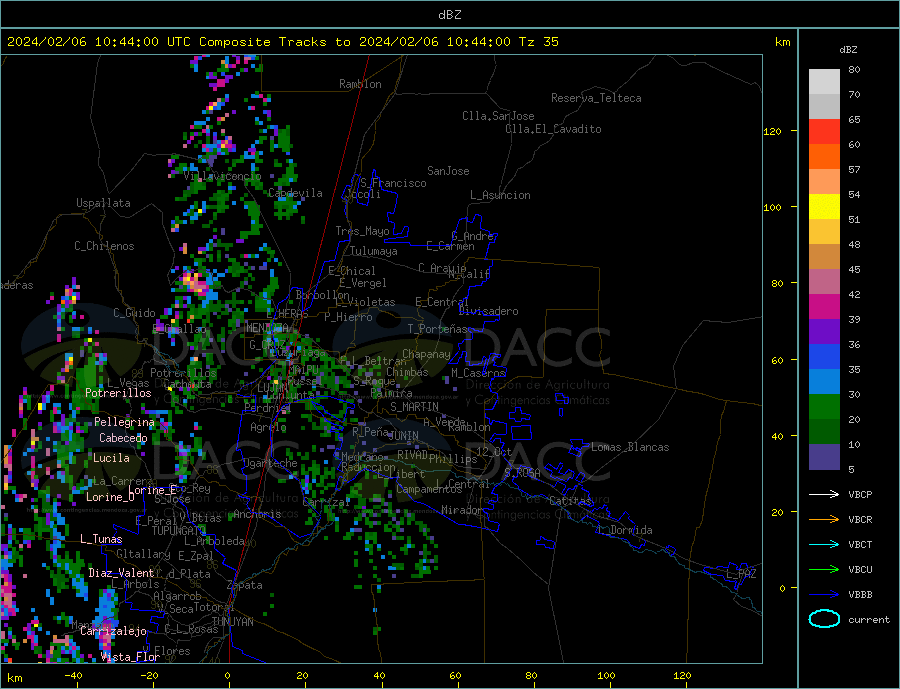900x689 pixels.
Task: Click the 'Zapata' map label
Action: (245, 585)
